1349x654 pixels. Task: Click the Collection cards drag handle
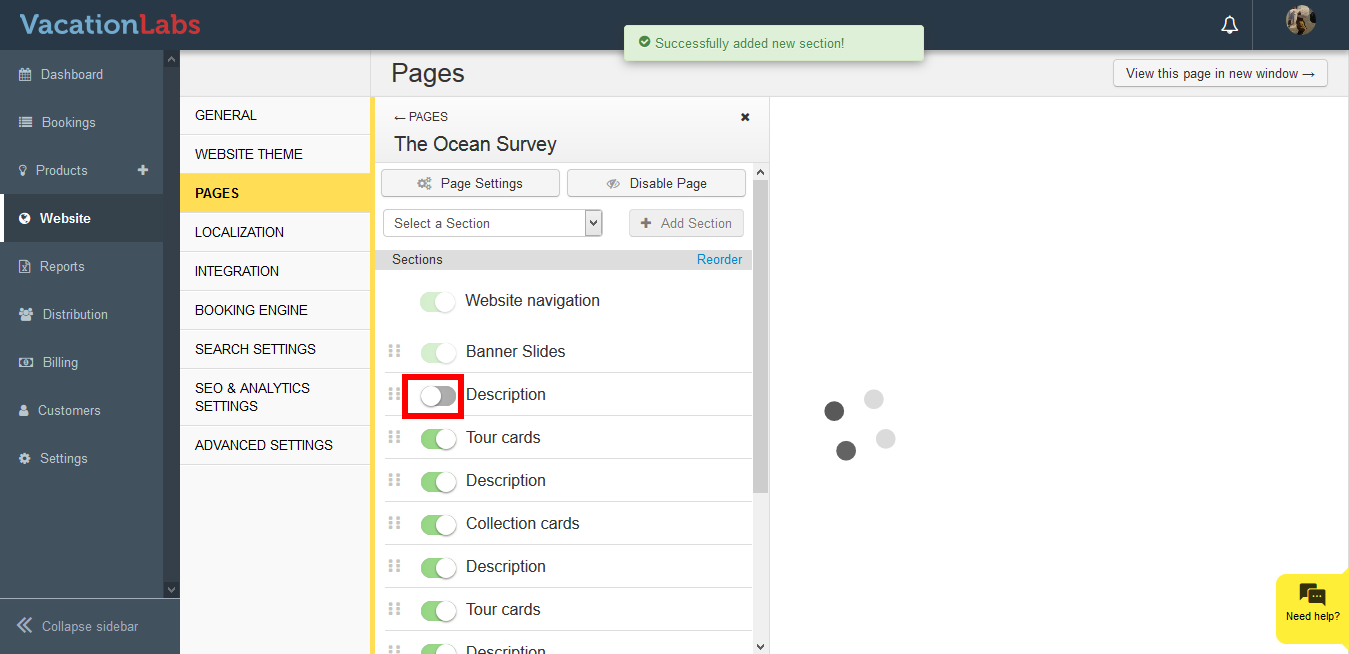click(x=394, y=523)
